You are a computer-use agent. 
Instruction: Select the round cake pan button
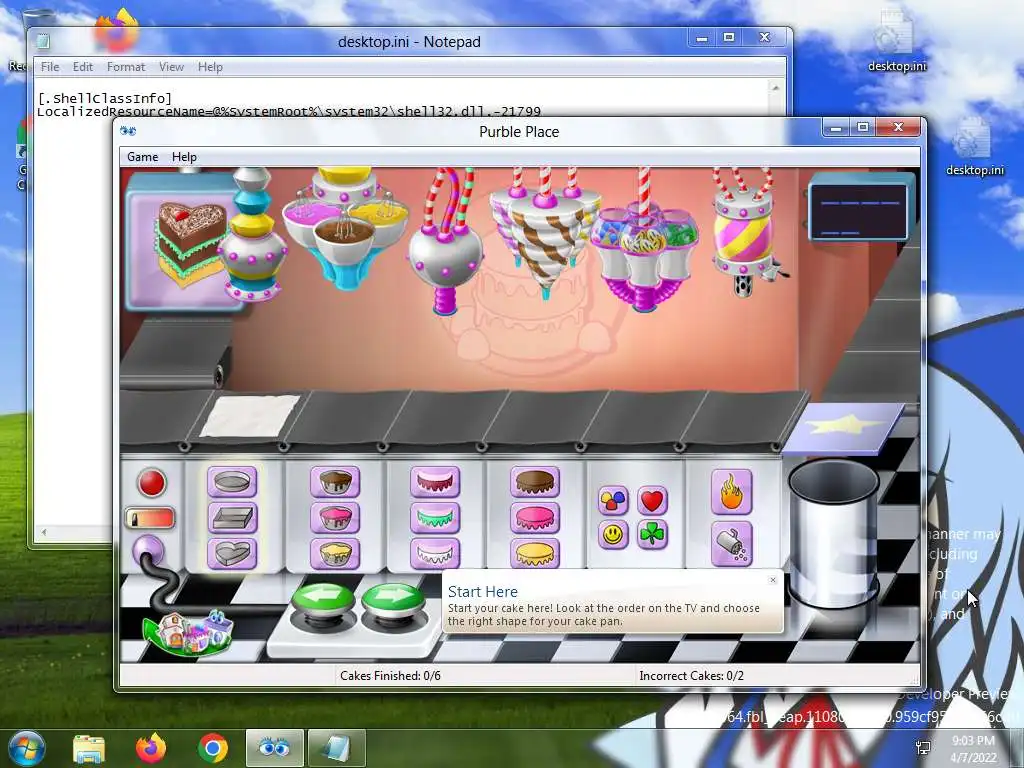pyautogui.click(x=232, y=482)
